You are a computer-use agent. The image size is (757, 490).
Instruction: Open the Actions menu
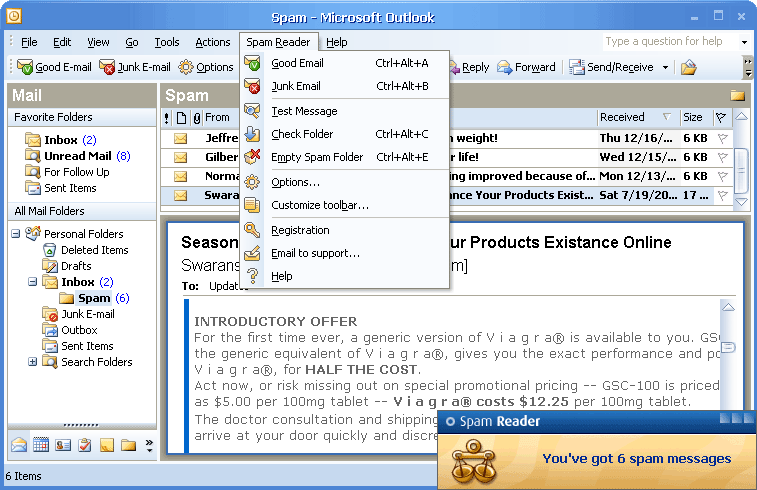tap(212, 42)
